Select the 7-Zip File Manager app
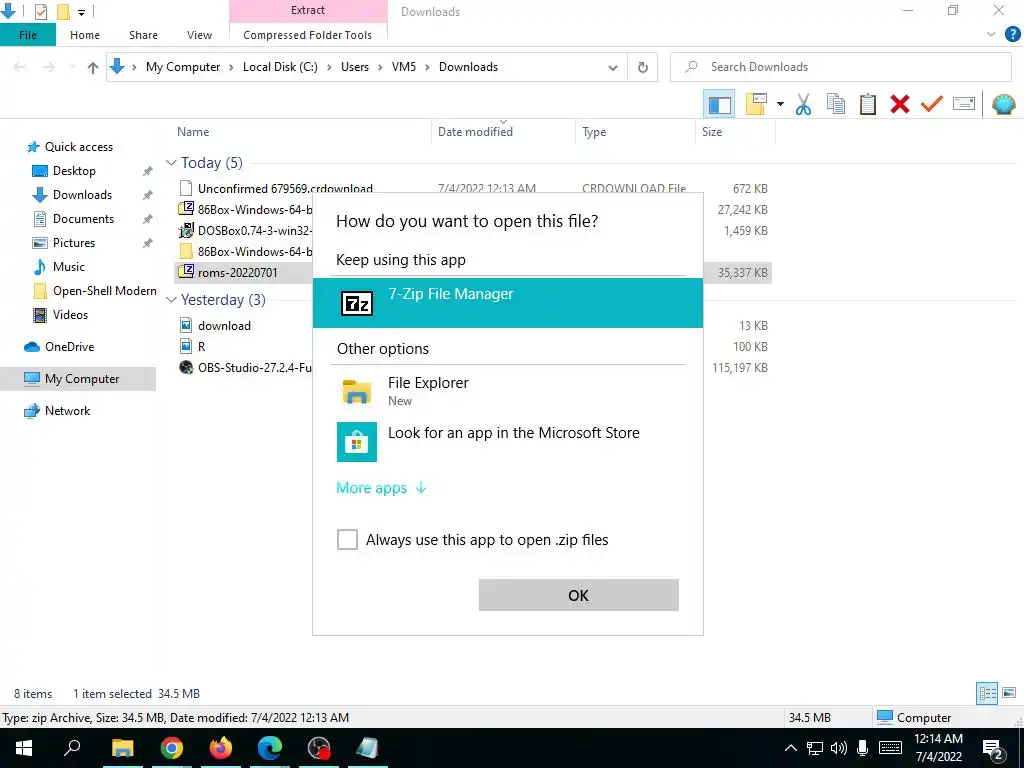 (508, 303)
